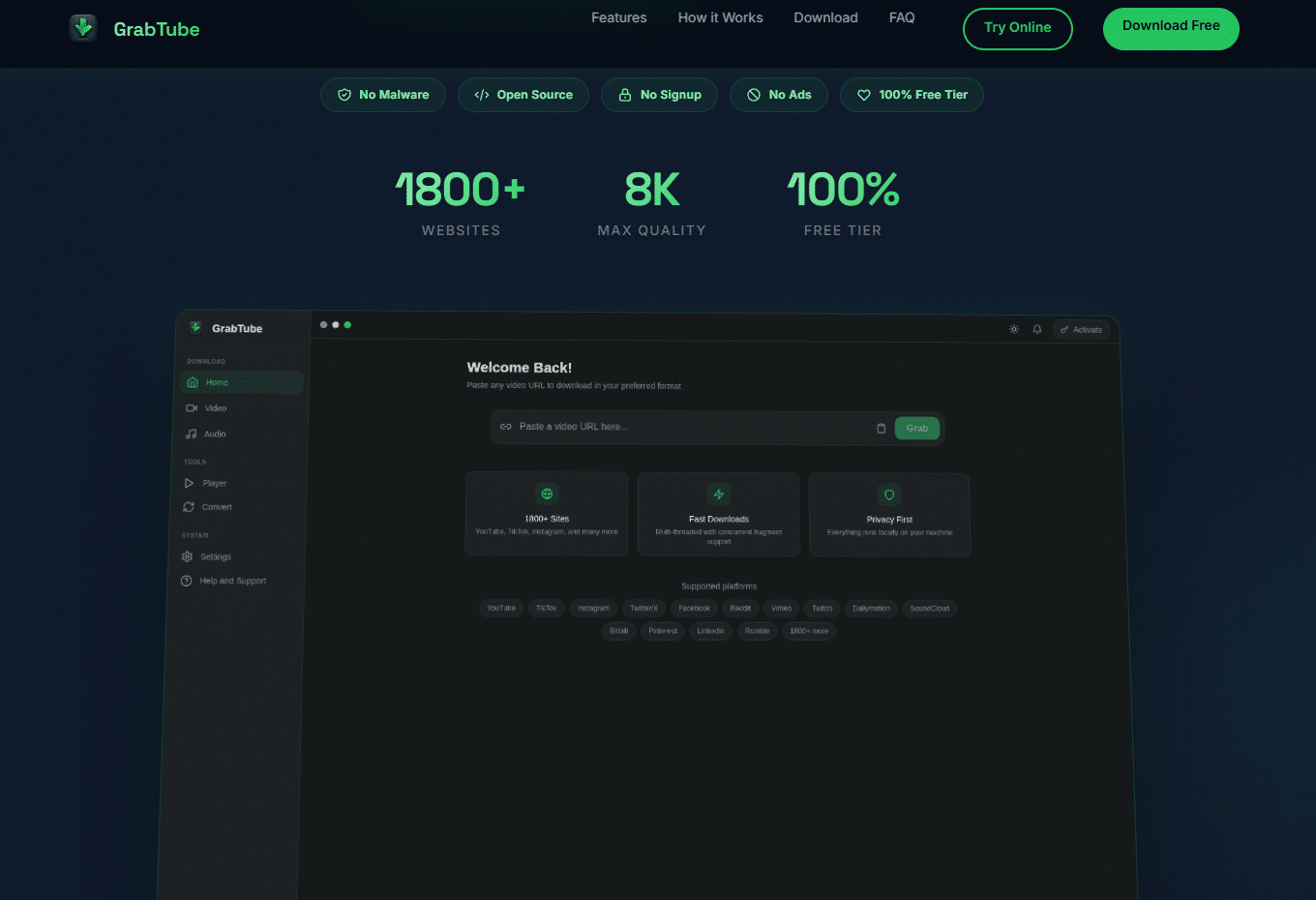The height and width of the screenshot is (900, 1316).
Task: Click the clipboard paste icon in URL field
Action: point(881,428)
